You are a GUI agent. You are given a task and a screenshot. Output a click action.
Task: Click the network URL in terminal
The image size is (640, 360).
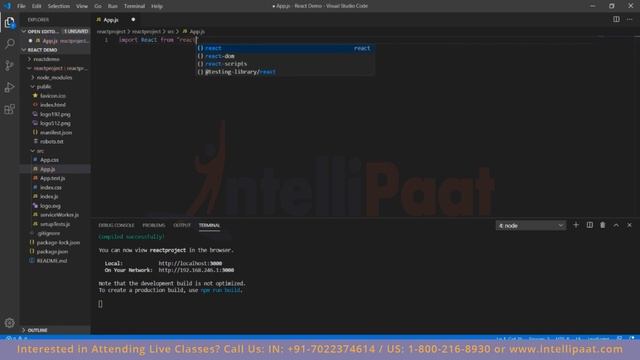[196, 270]
